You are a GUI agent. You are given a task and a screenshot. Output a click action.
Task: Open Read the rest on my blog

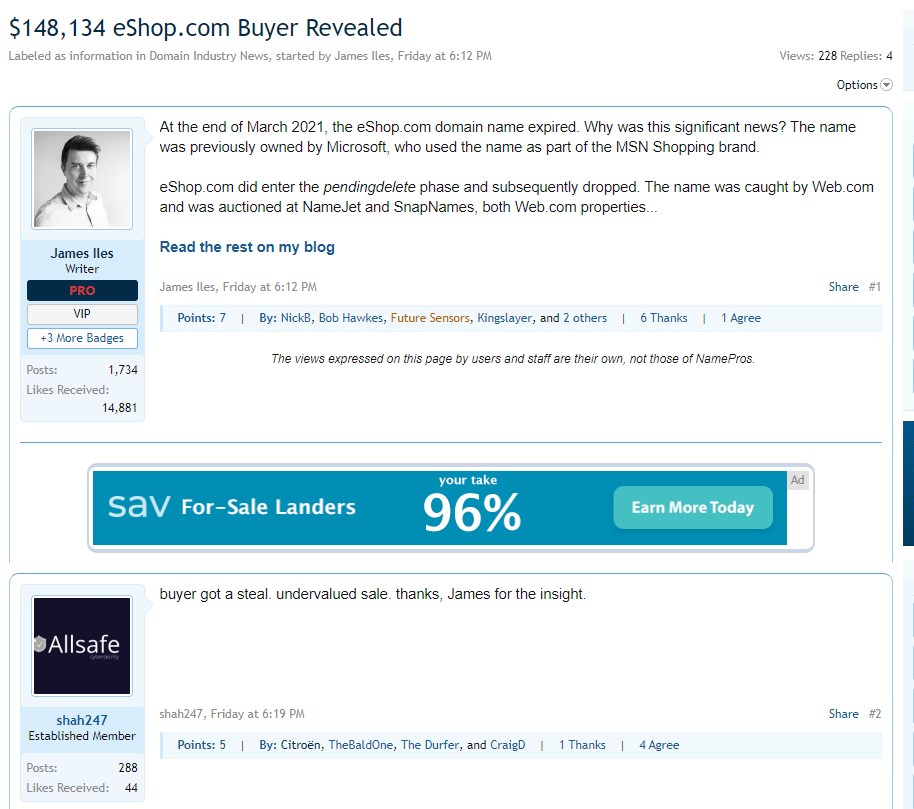coord(247,247)
